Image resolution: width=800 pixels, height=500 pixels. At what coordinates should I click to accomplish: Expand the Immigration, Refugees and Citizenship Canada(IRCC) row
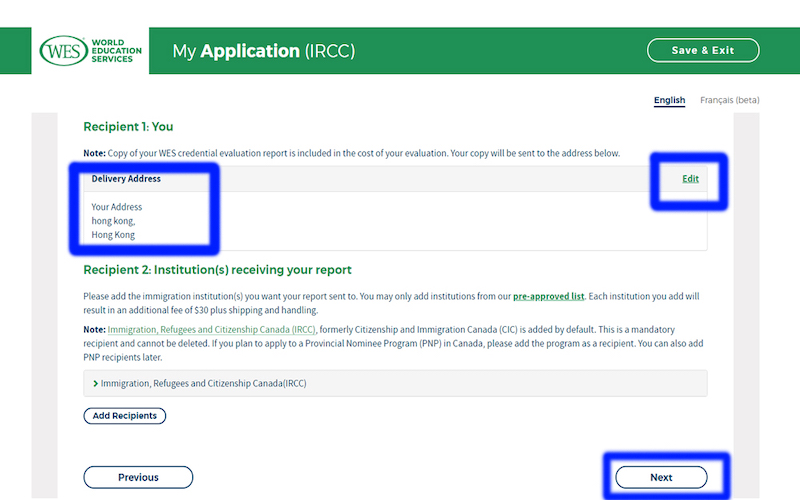(x=395, y=383)
